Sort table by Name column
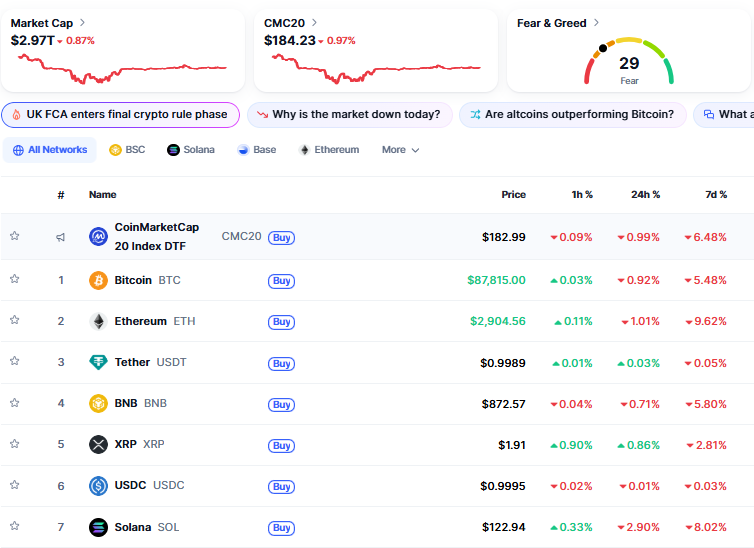 tap(102, 195)
